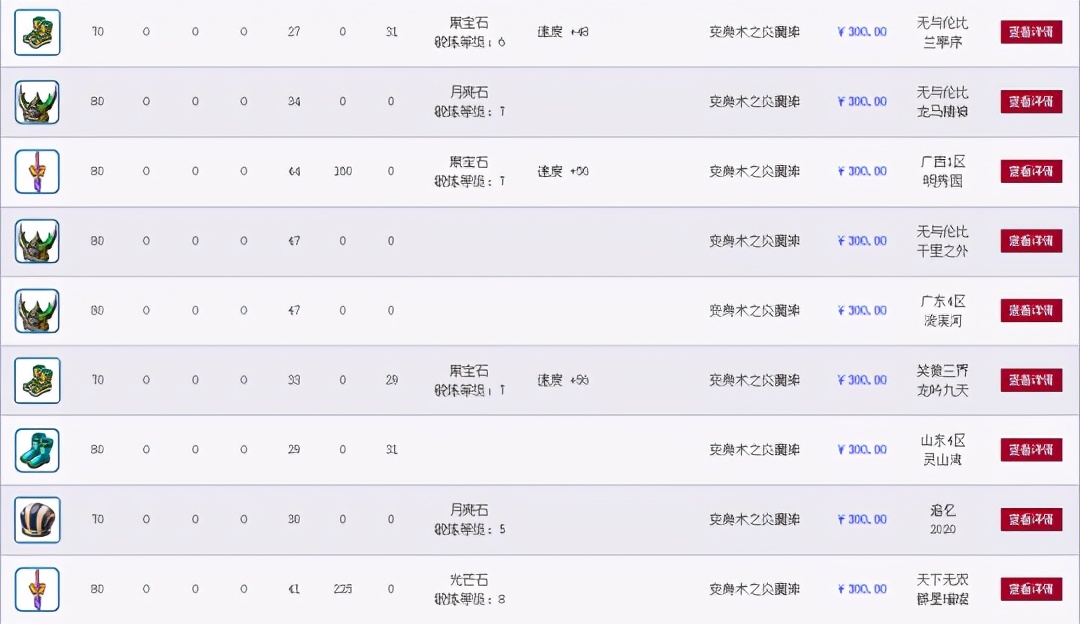This screenshot has height=624, width=1080.
Task: Click the boots item icon in the first row
Action: [x=36, y=31]
